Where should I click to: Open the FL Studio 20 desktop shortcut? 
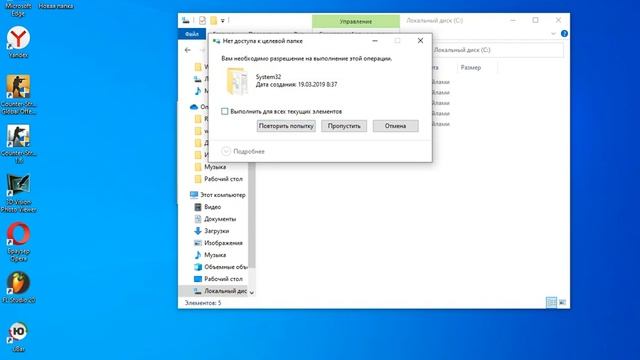(18, 287)
